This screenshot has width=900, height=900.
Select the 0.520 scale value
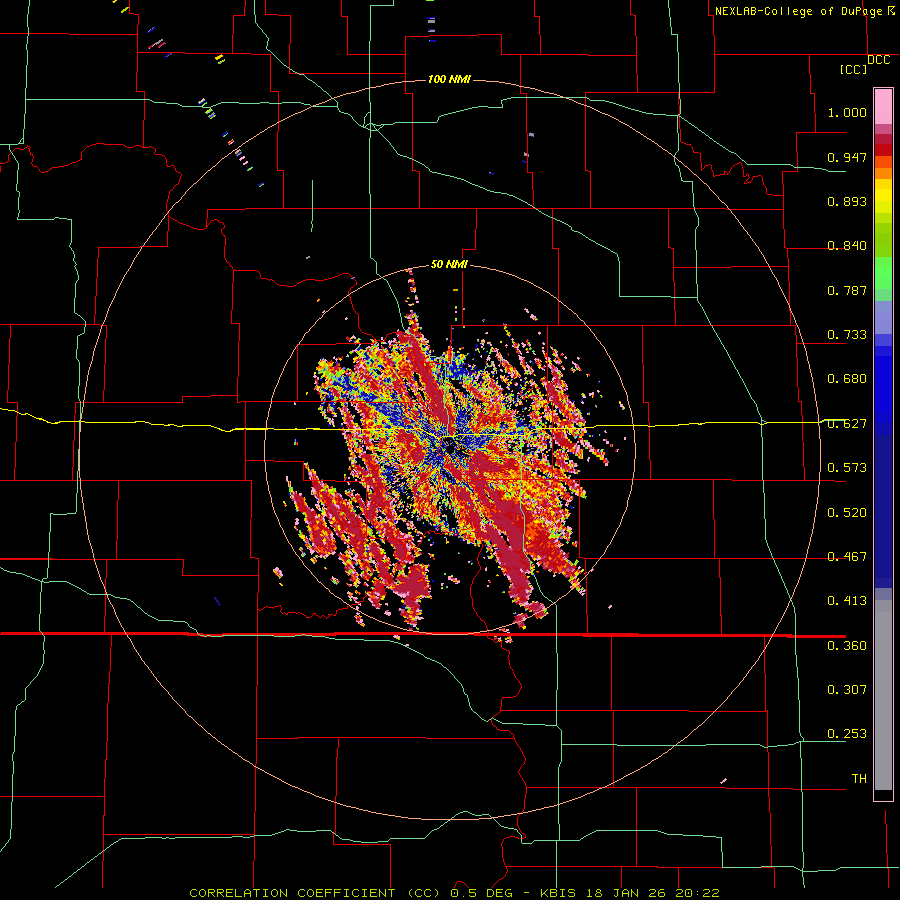coord(847,513)
